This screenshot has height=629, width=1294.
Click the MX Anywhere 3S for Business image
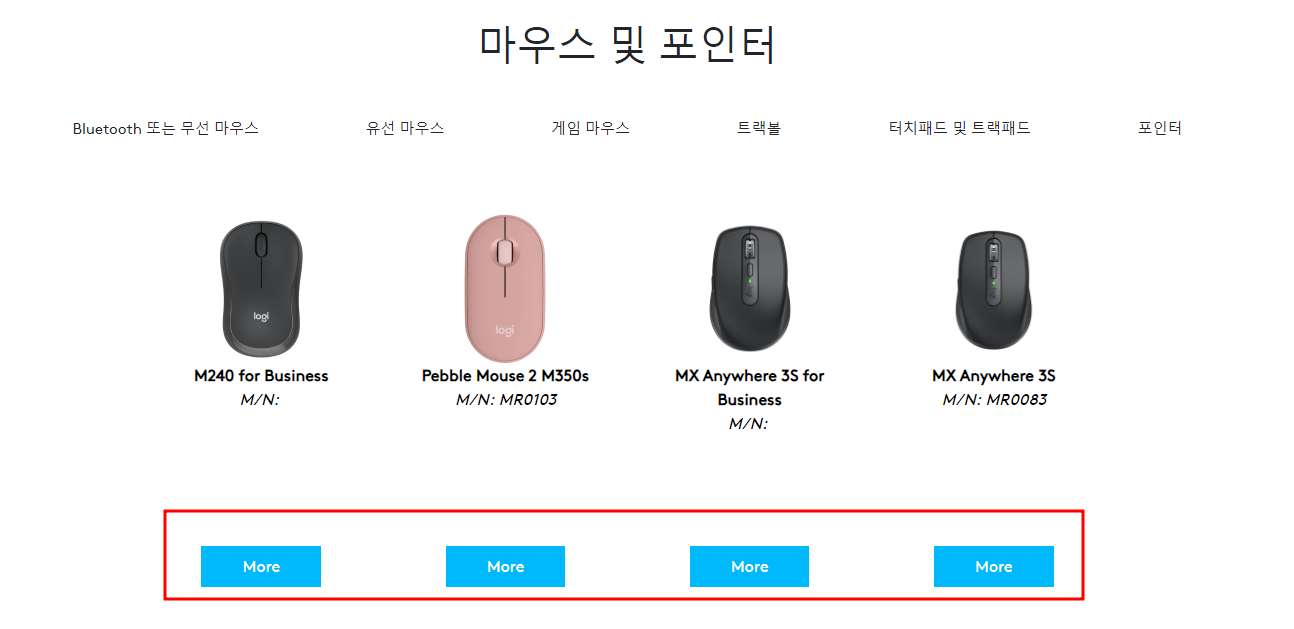[749, 287]
